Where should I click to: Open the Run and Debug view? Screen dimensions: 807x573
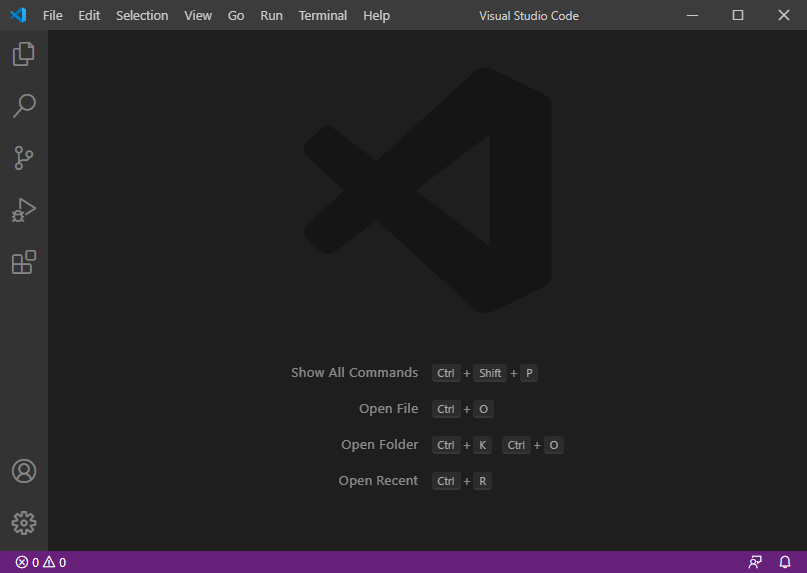click(x=24, y=210)
